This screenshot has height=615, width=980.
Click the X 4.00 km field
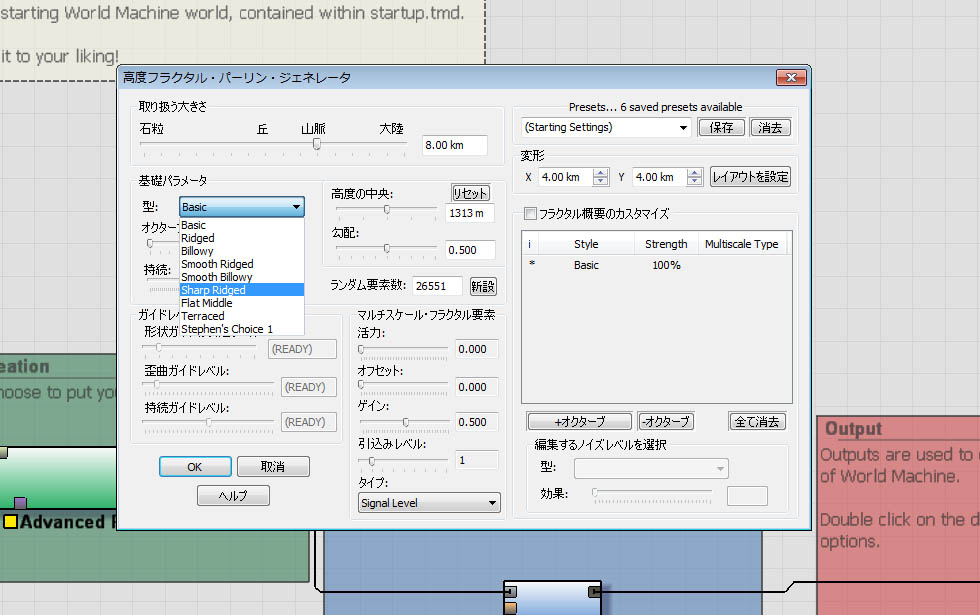tap(566, 177)
